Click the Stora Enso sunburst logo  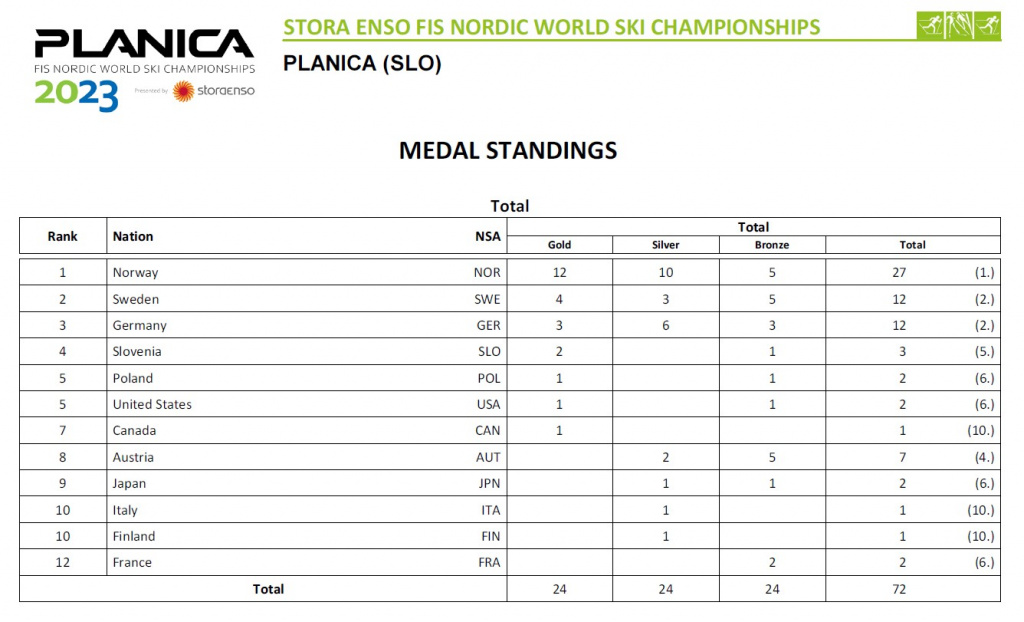pos(183,91)
